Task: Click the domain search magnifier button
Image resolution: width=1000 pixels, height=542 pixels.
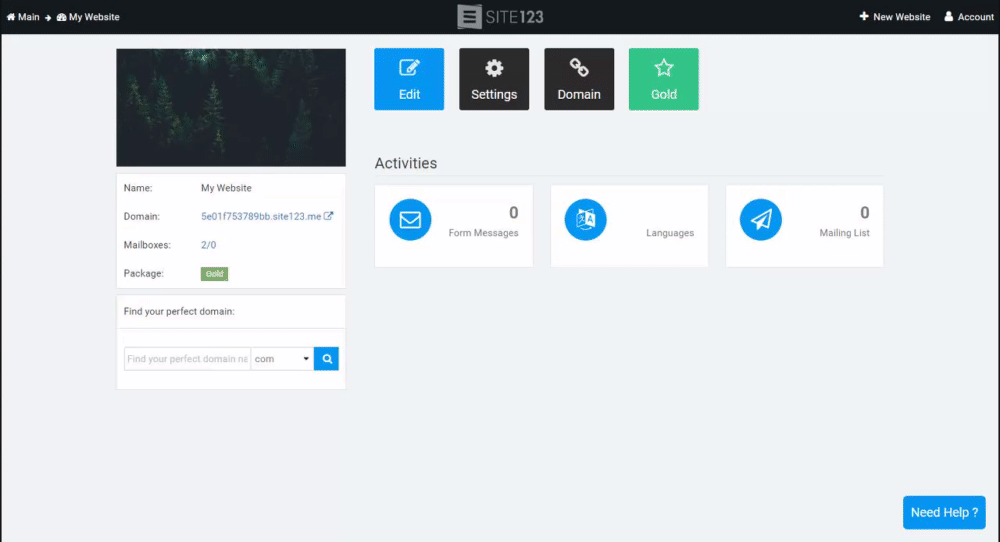Action: [327, 358]
